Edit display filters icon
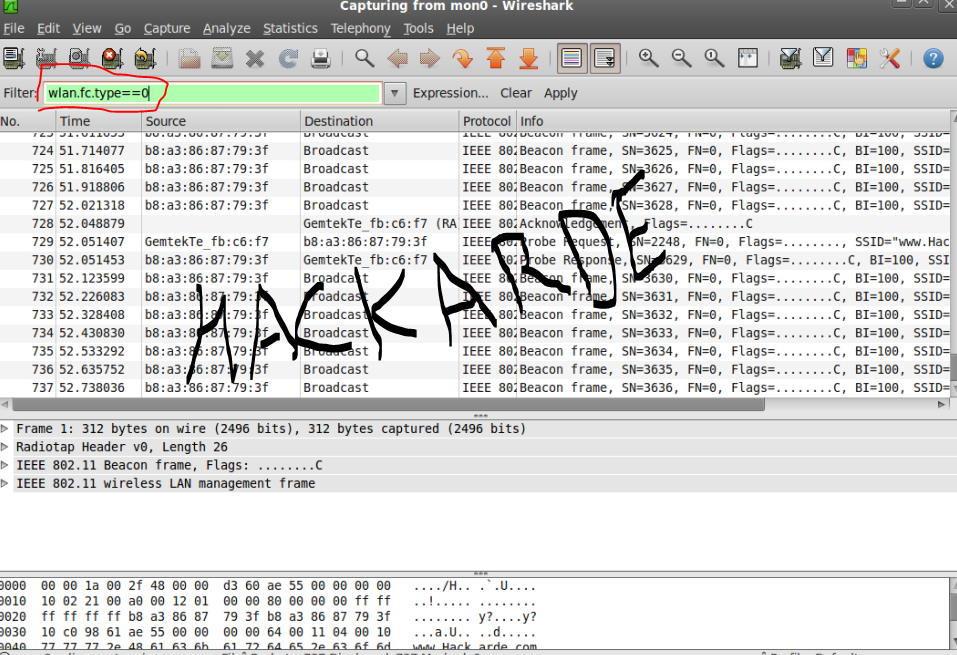 823,58
